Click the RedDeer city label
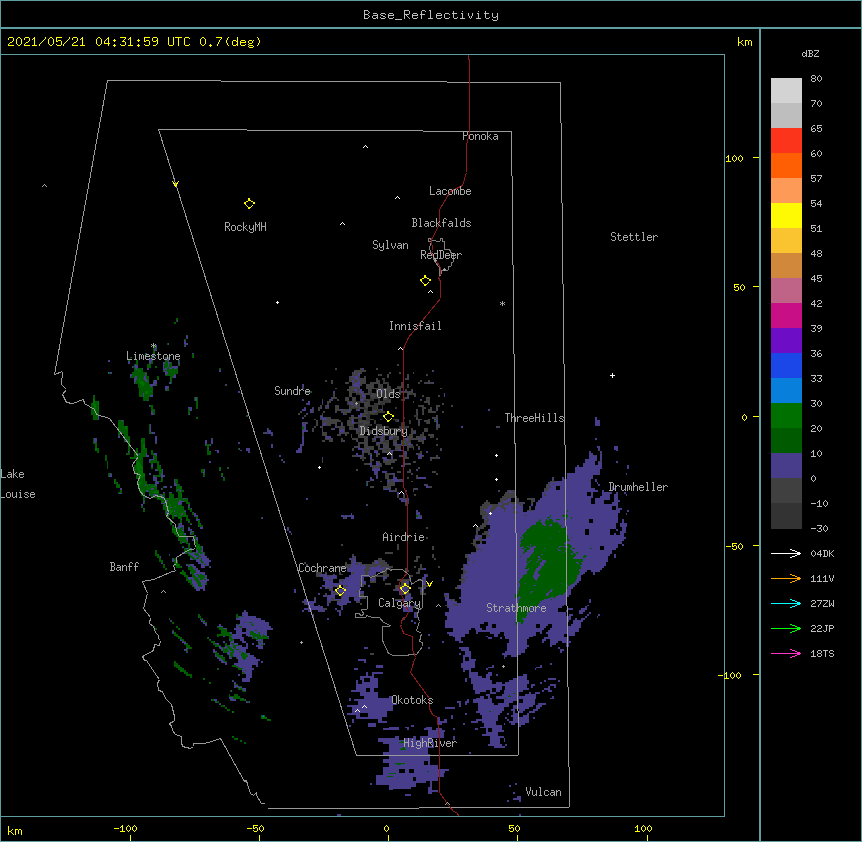The height and width of the screenshot is (842, 862). coord(441,255)
